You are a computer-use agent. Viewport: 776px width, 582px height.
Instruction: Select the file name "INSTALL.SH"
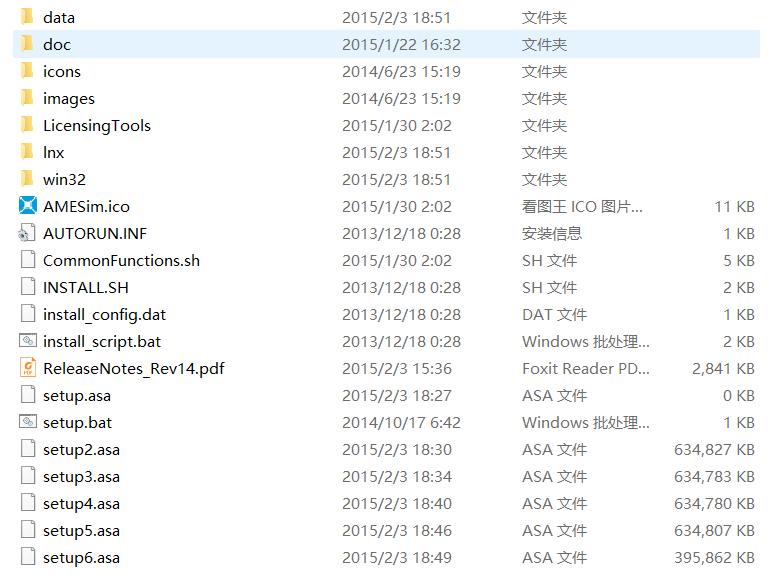pos(86,288)
